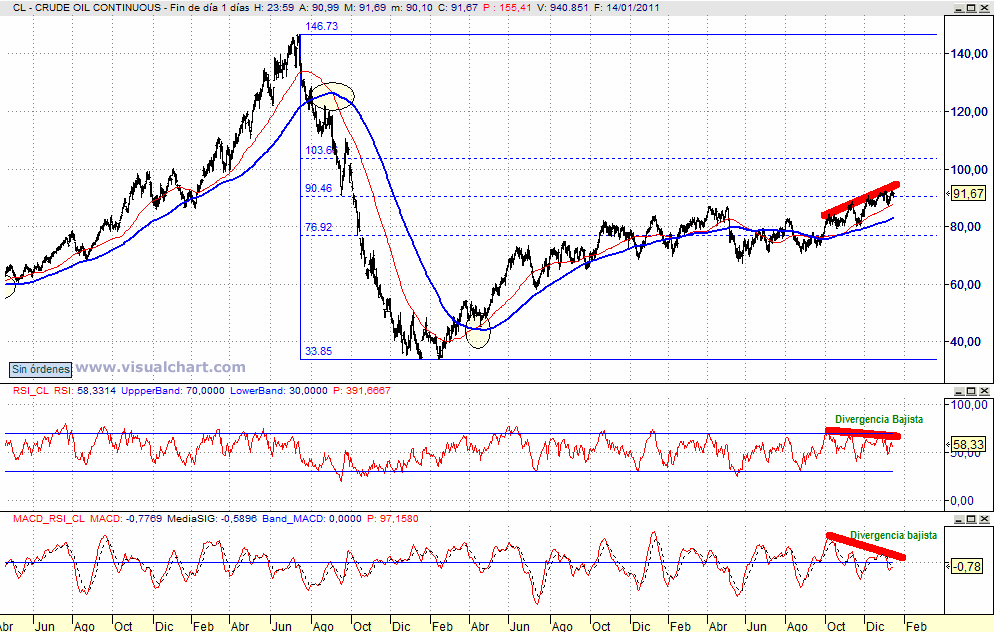
Task: Click the 'P: 391,6667' RSI header value
Action: (362, 391)
